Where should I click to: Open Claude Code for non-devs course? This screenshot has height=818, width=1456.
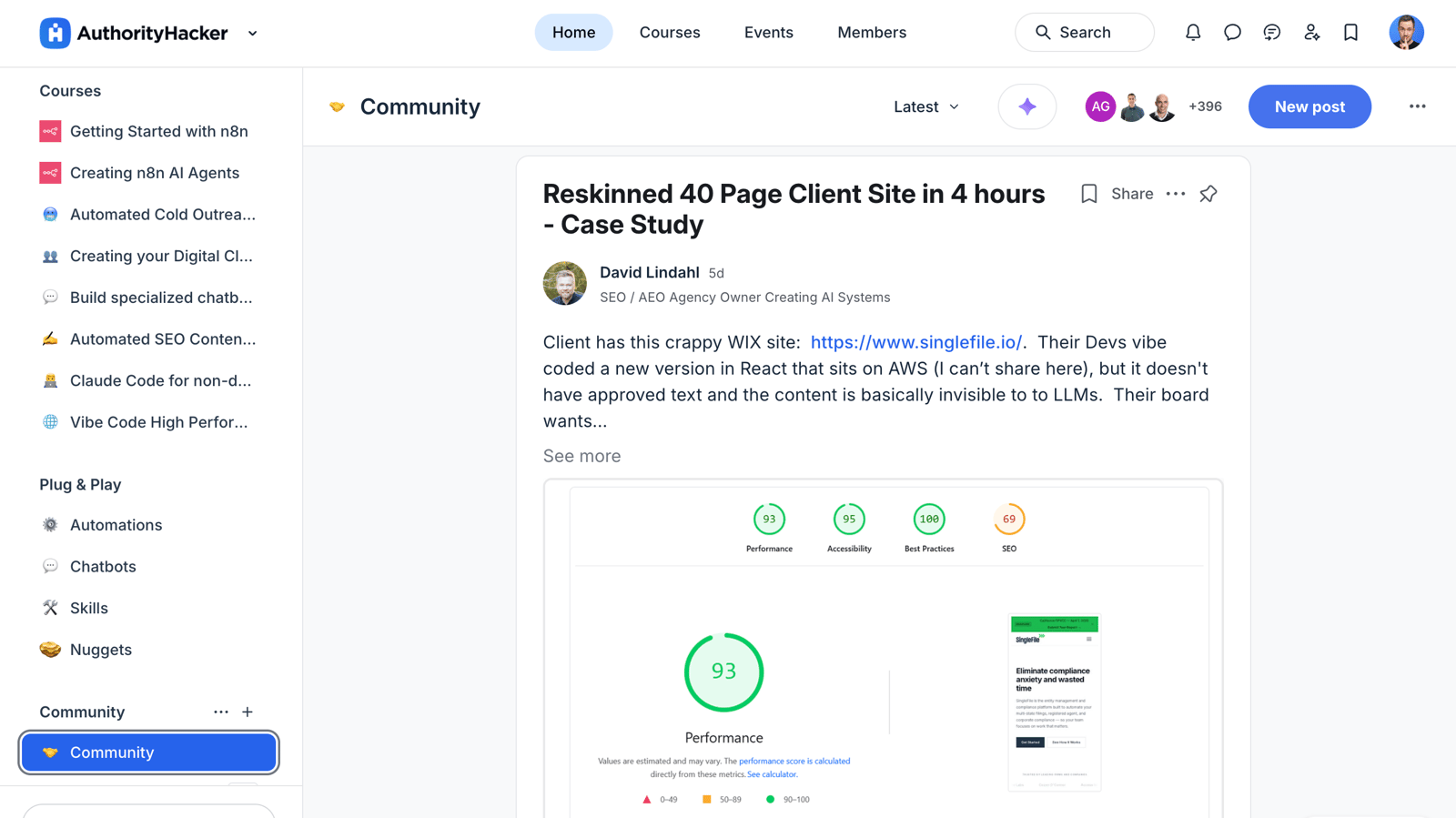[x=148, y=380]
